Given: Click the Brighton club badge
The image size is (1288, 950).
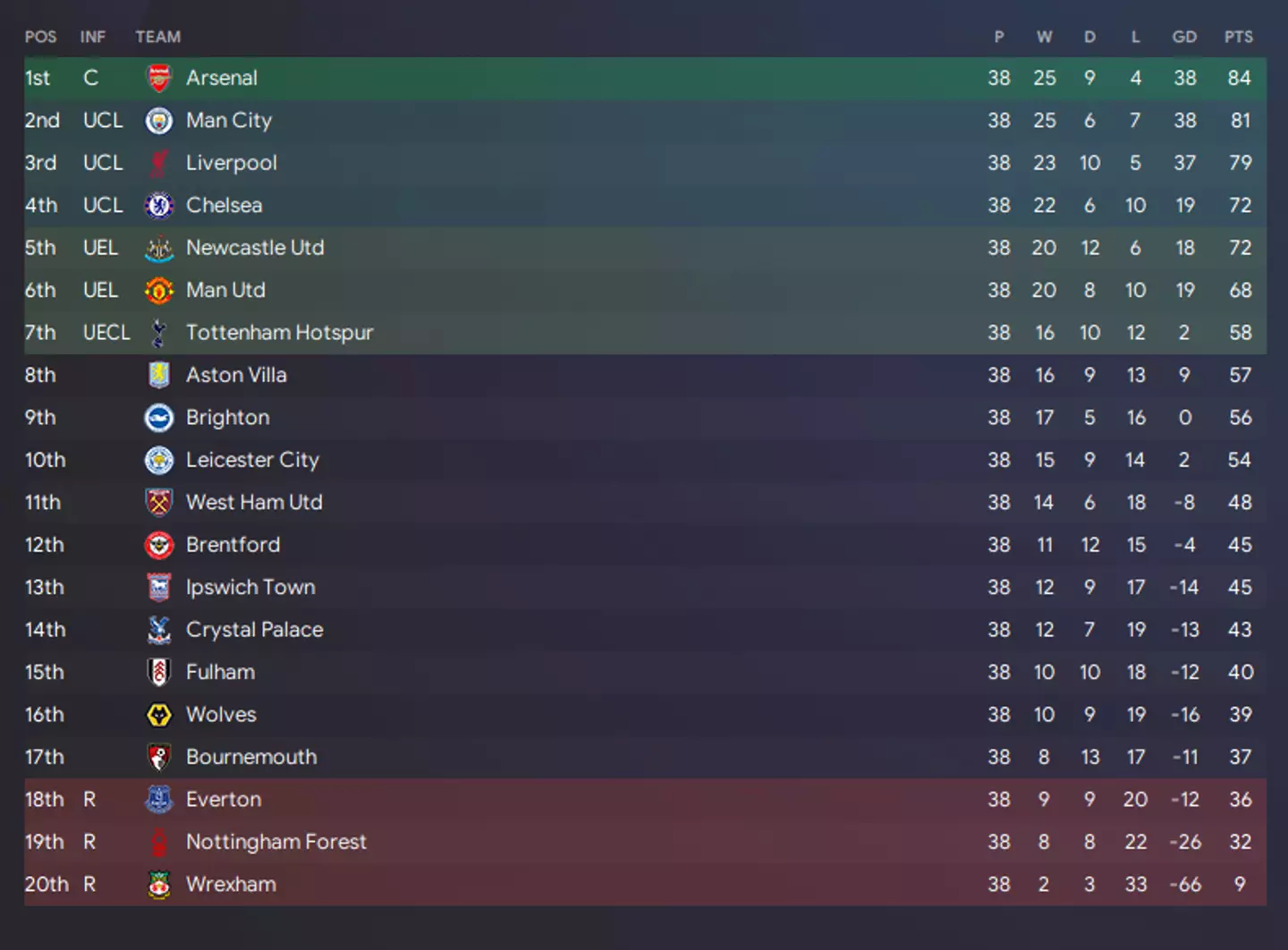Looking at the screenshot, I should (158, 417).
